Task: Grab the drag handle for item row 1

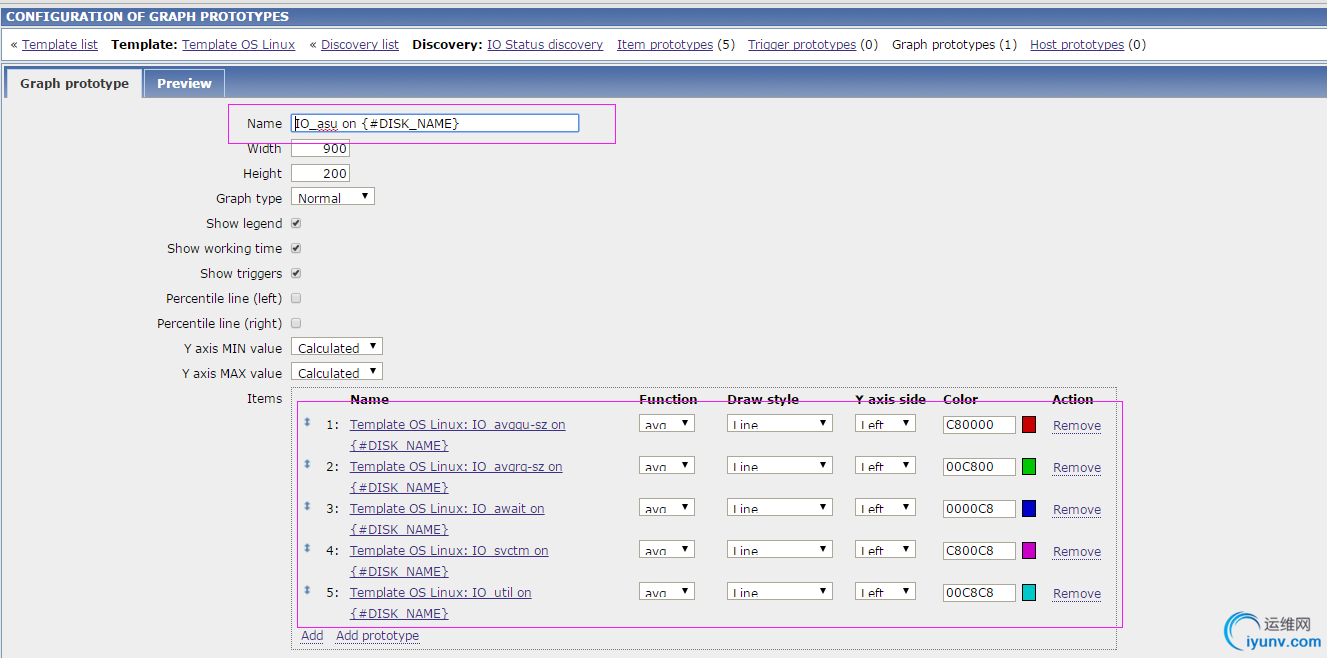Action: point(307,423)
